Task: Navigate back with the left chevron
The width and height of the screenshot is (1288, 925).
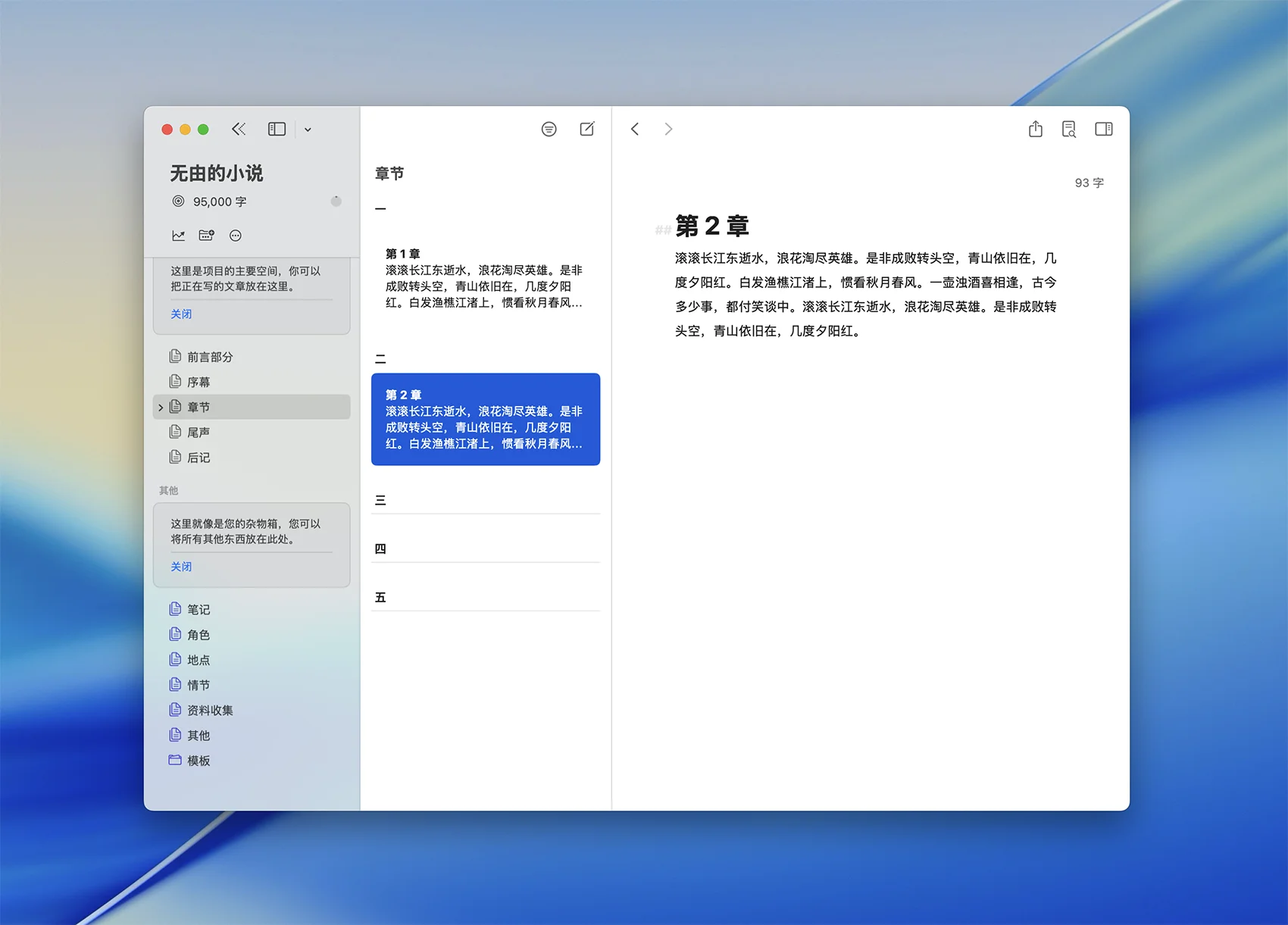Action: click(635, 130)
